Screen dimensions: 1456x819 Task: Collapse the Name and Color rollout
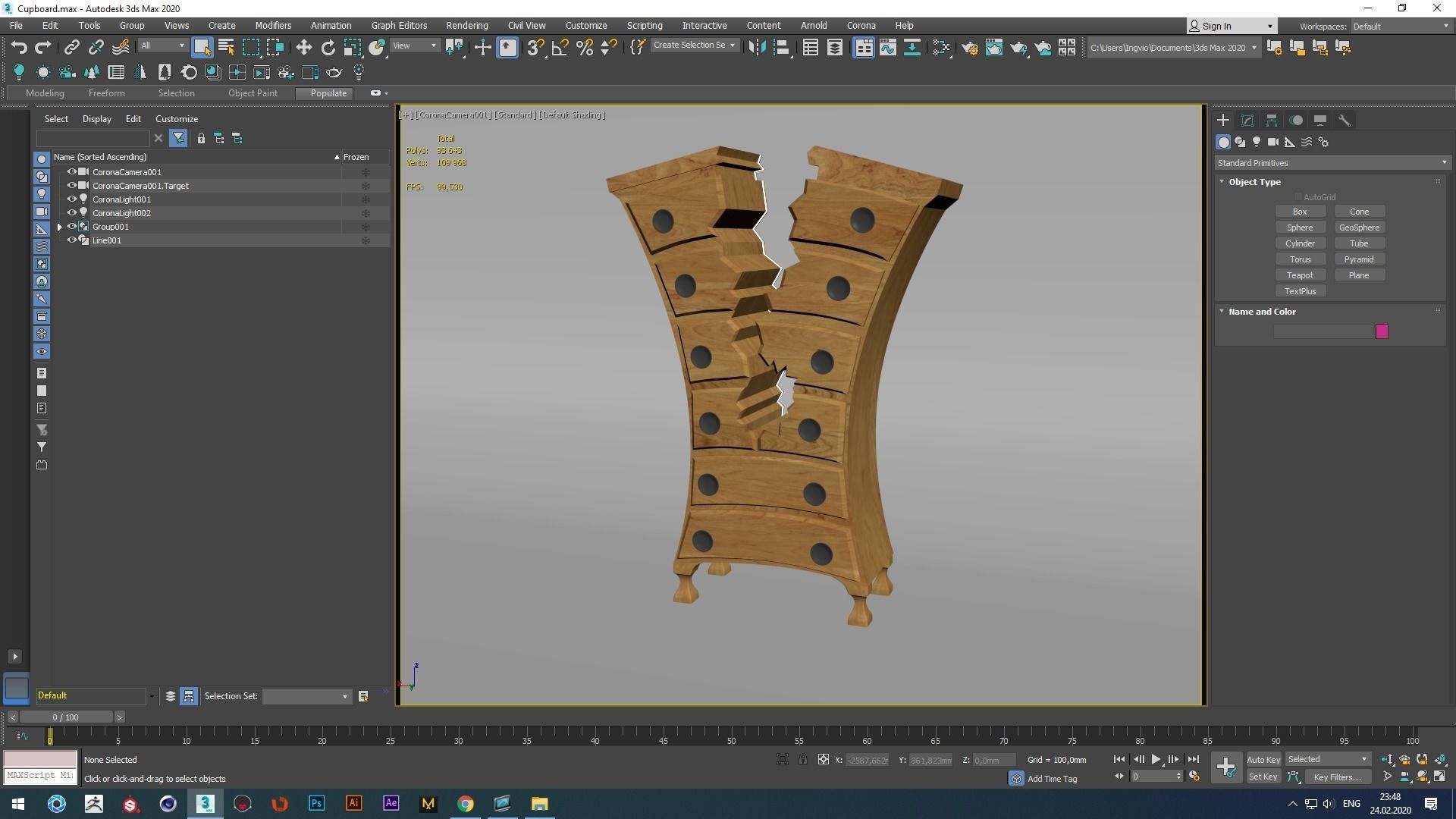(1222, 312)
